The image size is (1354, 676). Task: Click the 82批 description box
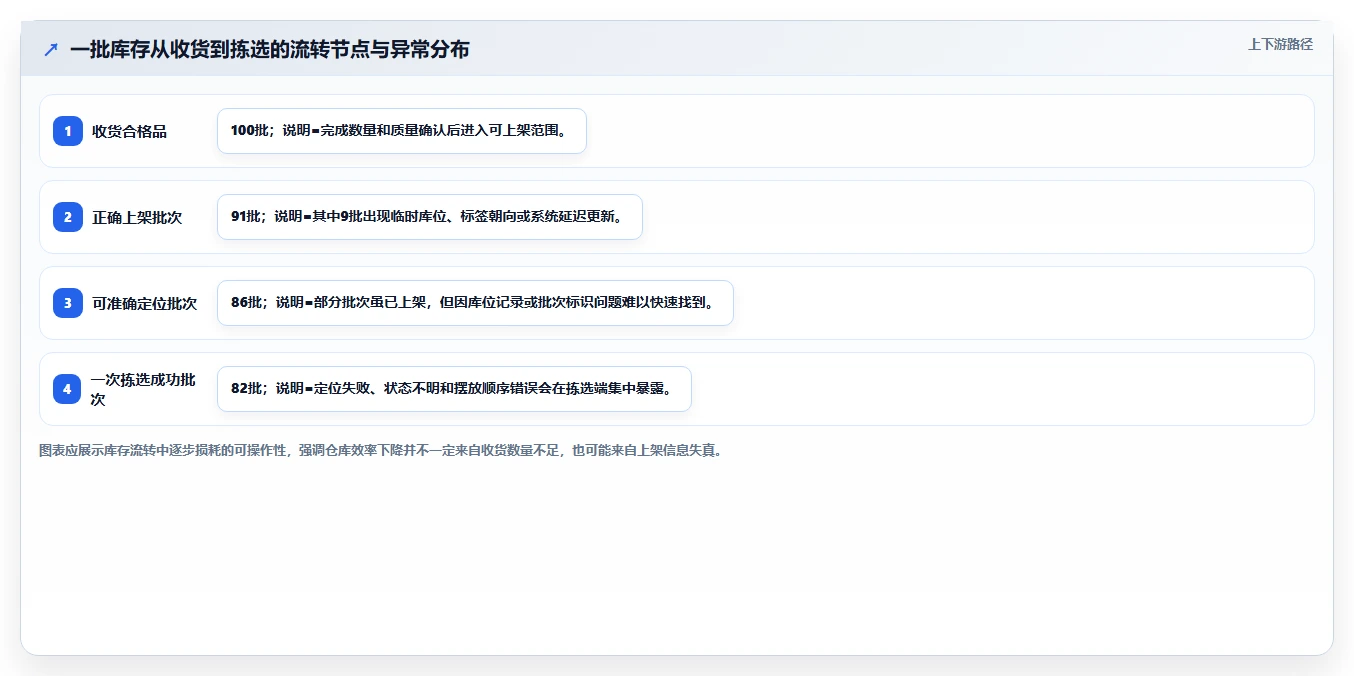[x=454, y=389]
